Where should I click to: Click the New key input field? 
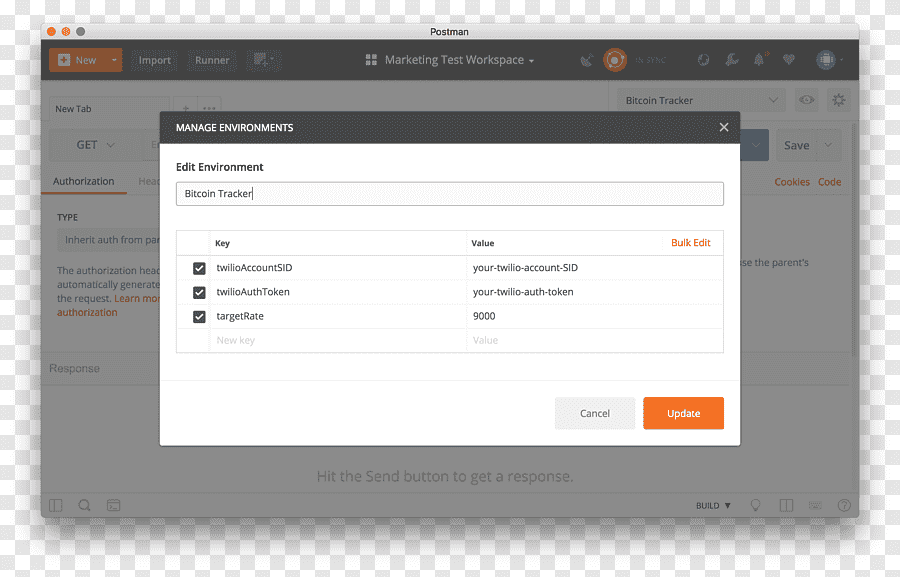338,340
